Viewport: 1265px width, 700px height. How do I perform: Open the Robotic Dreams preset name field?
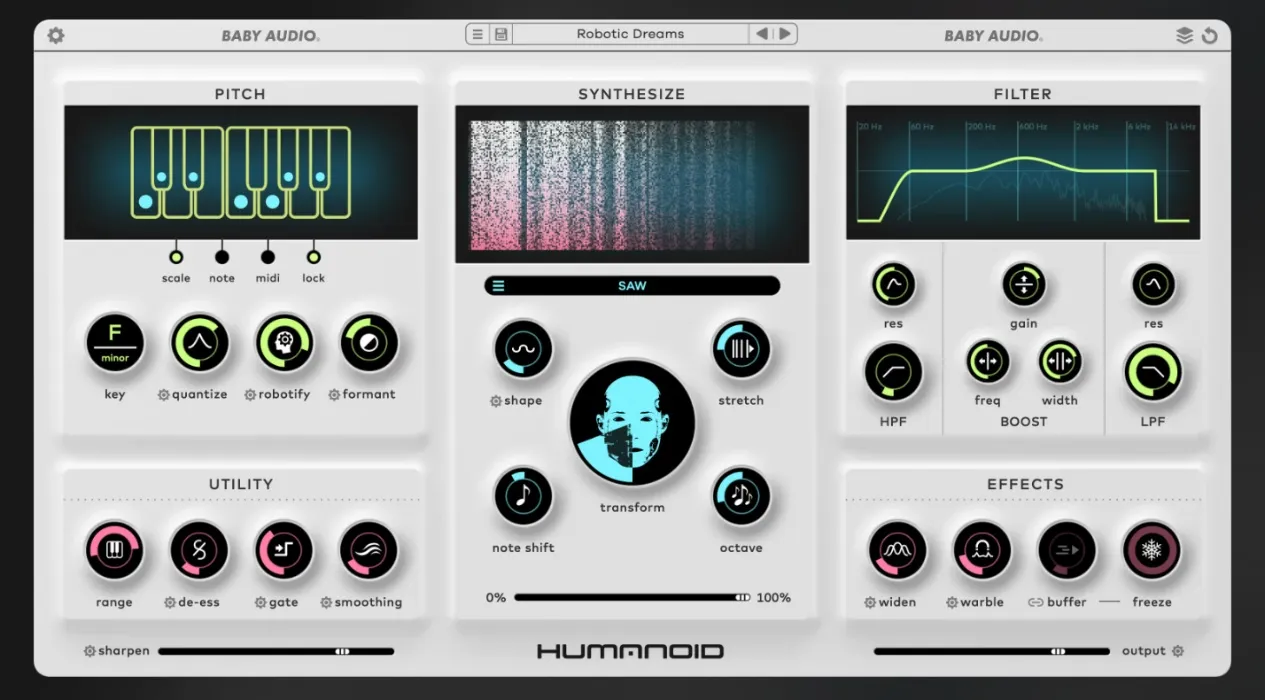click(x=630, y=34)
